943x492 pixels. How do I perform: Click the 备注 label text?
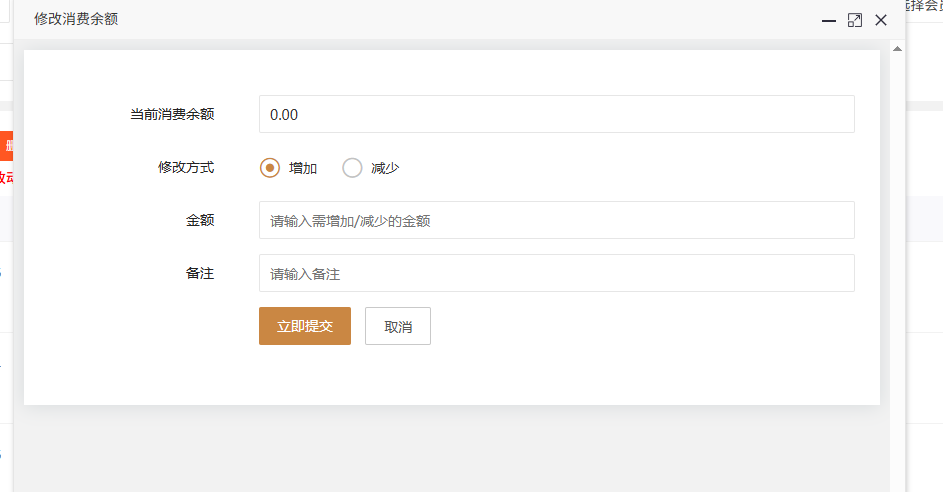pyautogui.click(x=200, y=273)
